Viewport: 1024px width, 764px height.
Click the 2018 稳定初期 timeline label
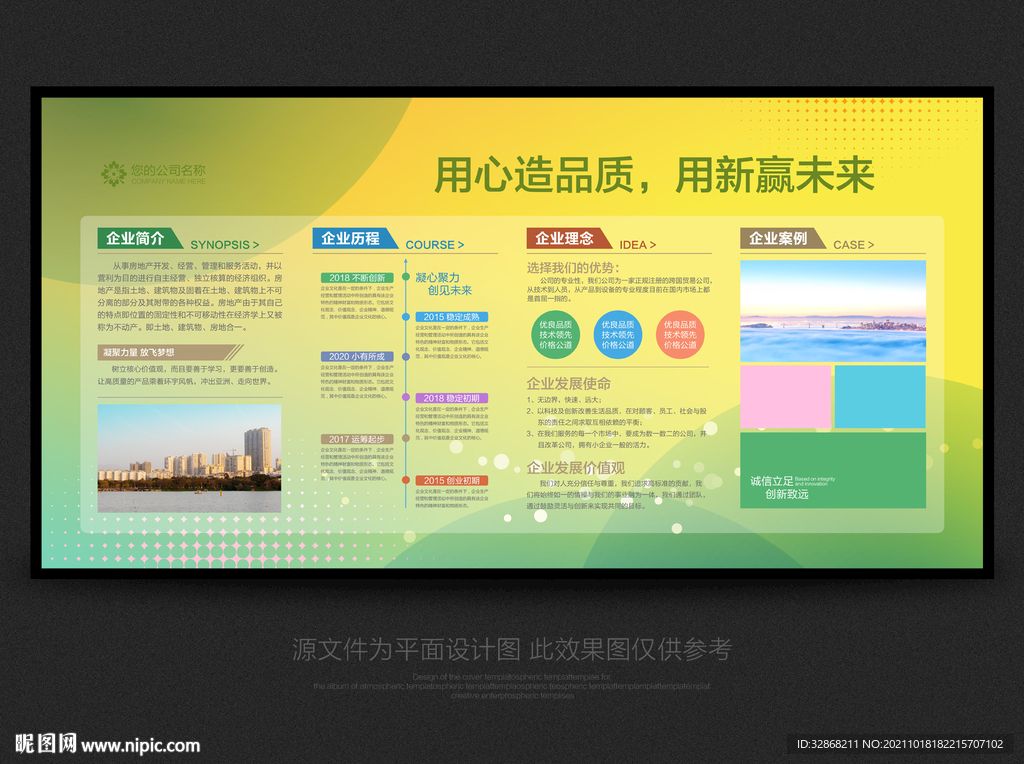[451, 398]
